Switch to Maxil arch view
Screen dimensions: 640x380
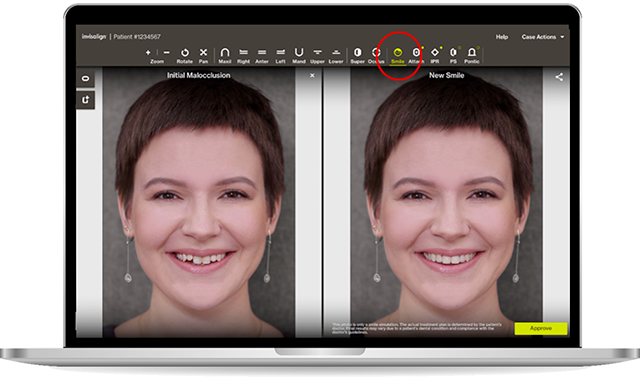coord(224,56)
